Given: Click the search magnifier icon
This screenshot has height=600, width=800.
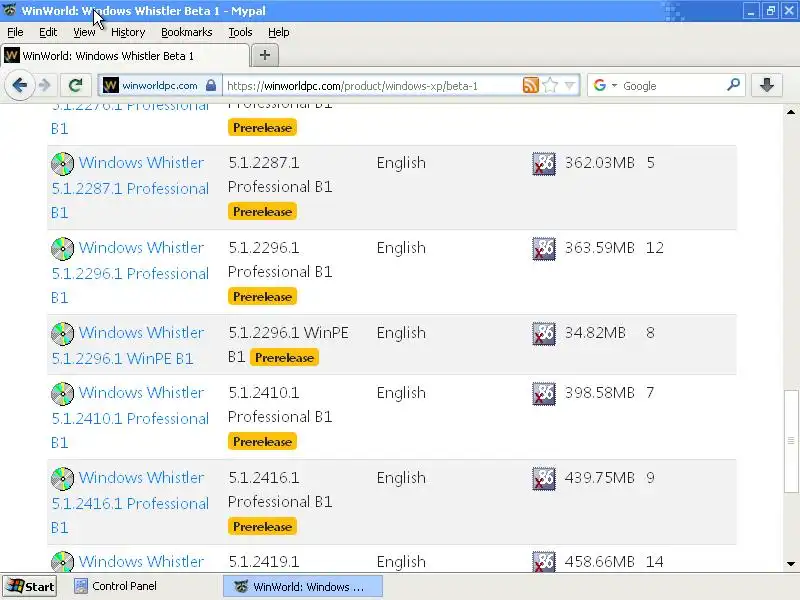Looking at the screenshot, I should [x=733, y=85].
